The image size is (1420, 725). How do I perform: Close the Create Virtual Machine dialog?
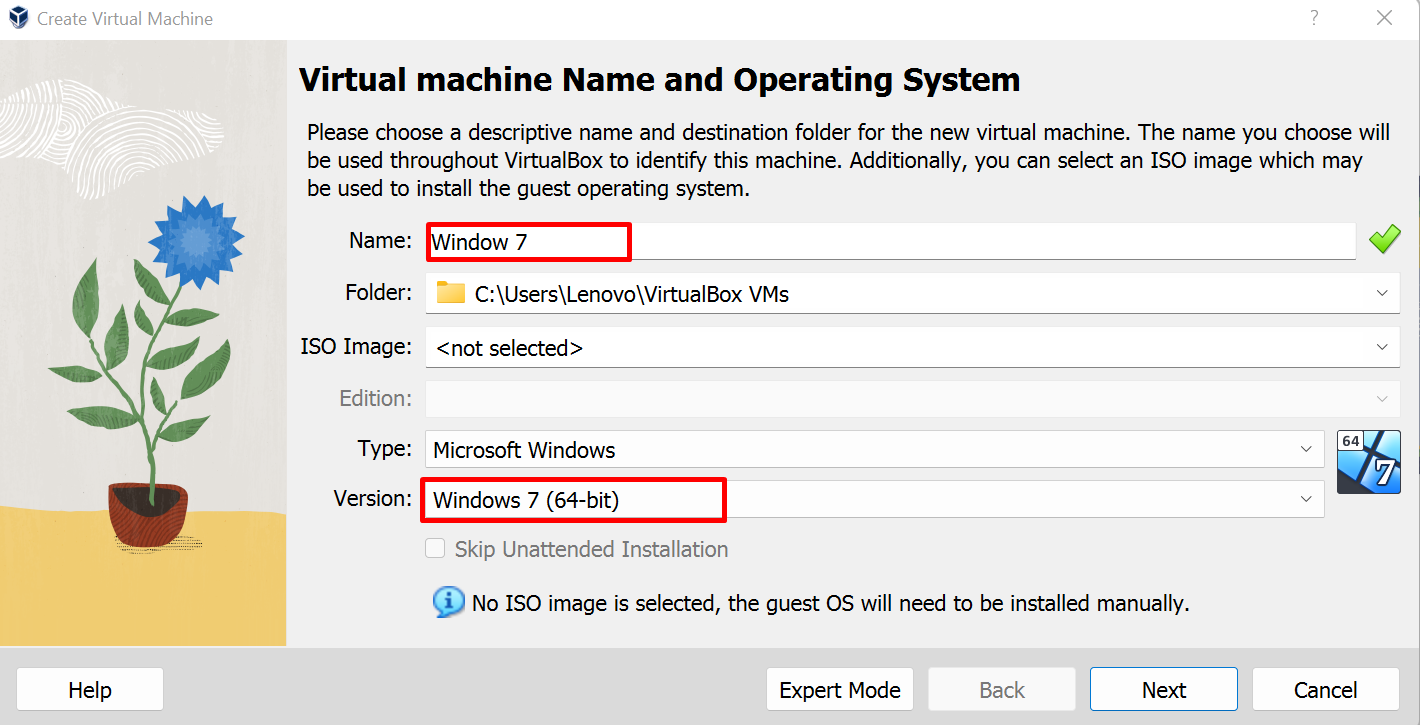tap(1384, 18)
